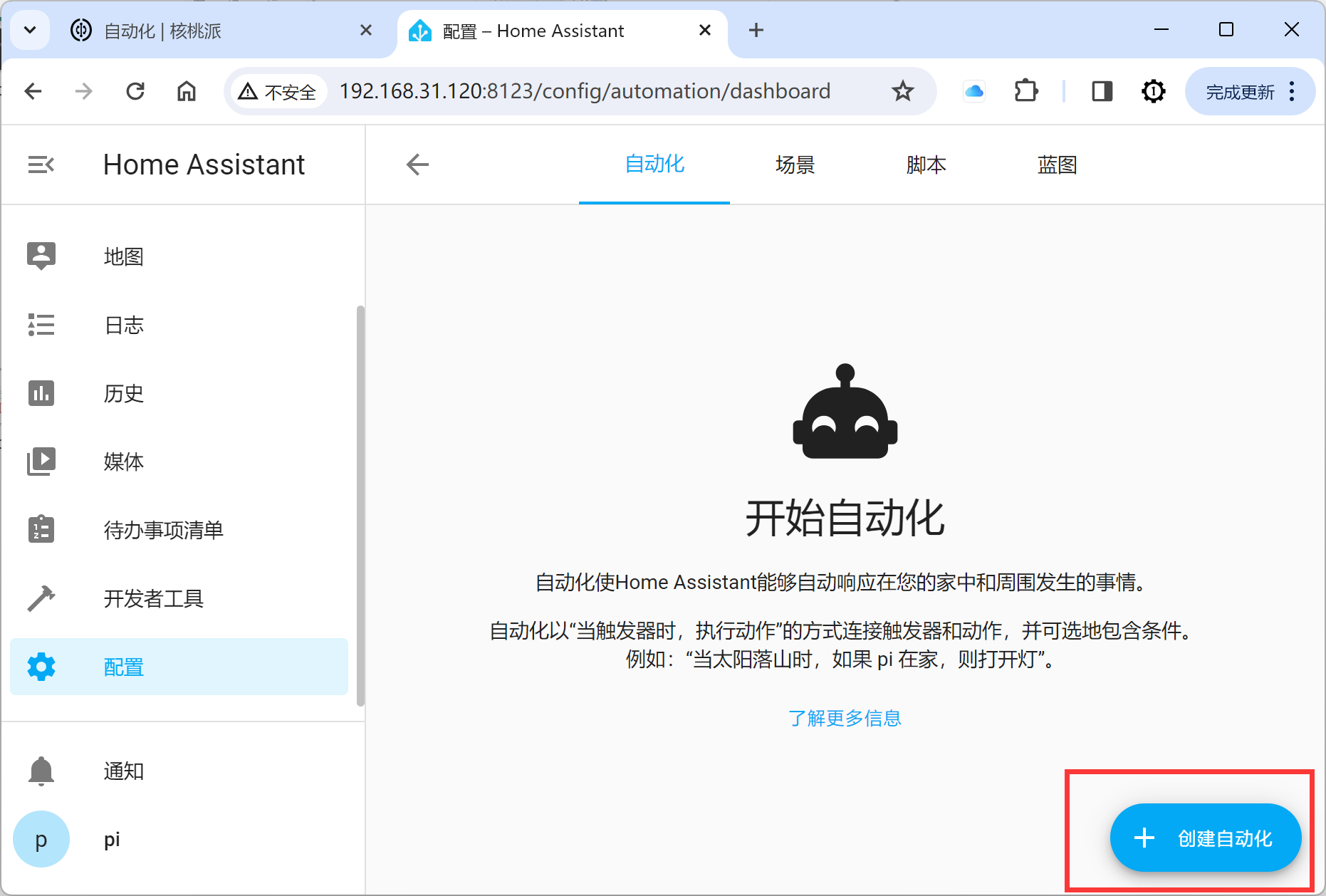Image resolution: width=1326 pixels, height=896 pixels.
Task: Close the 自动化 | 核桃派 tab
Action: pos(366,30)
